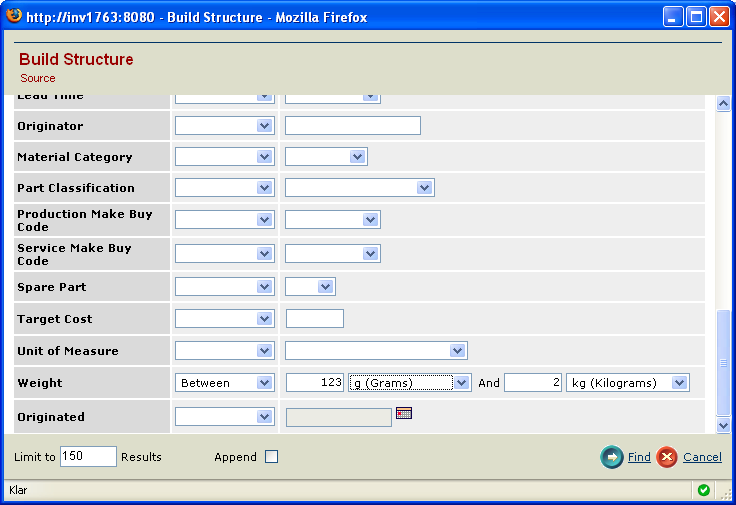The height and width of the screenshot is (505, 736).
Task: Click the Weight lower value field containing 123
Action: click(x=314, y=383)
